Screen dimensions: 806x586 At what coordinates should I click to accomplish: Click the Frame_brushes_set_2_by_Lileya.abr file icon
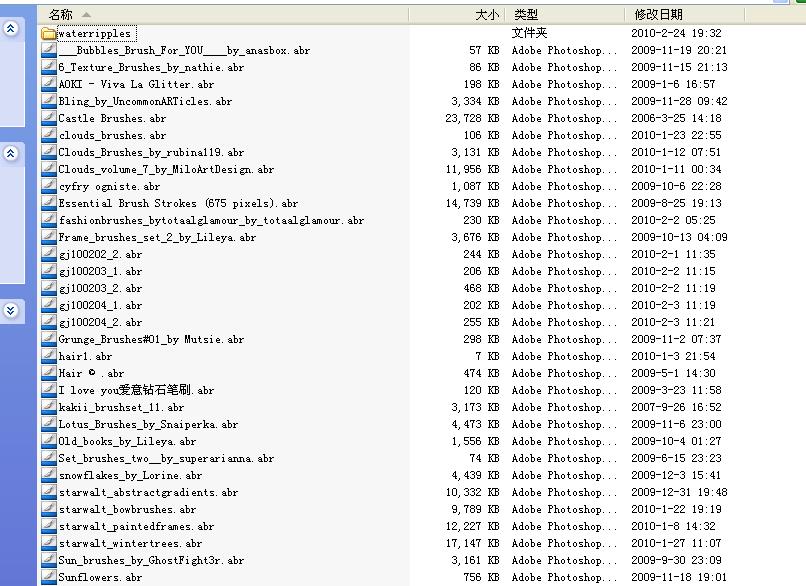coord(49,237)
